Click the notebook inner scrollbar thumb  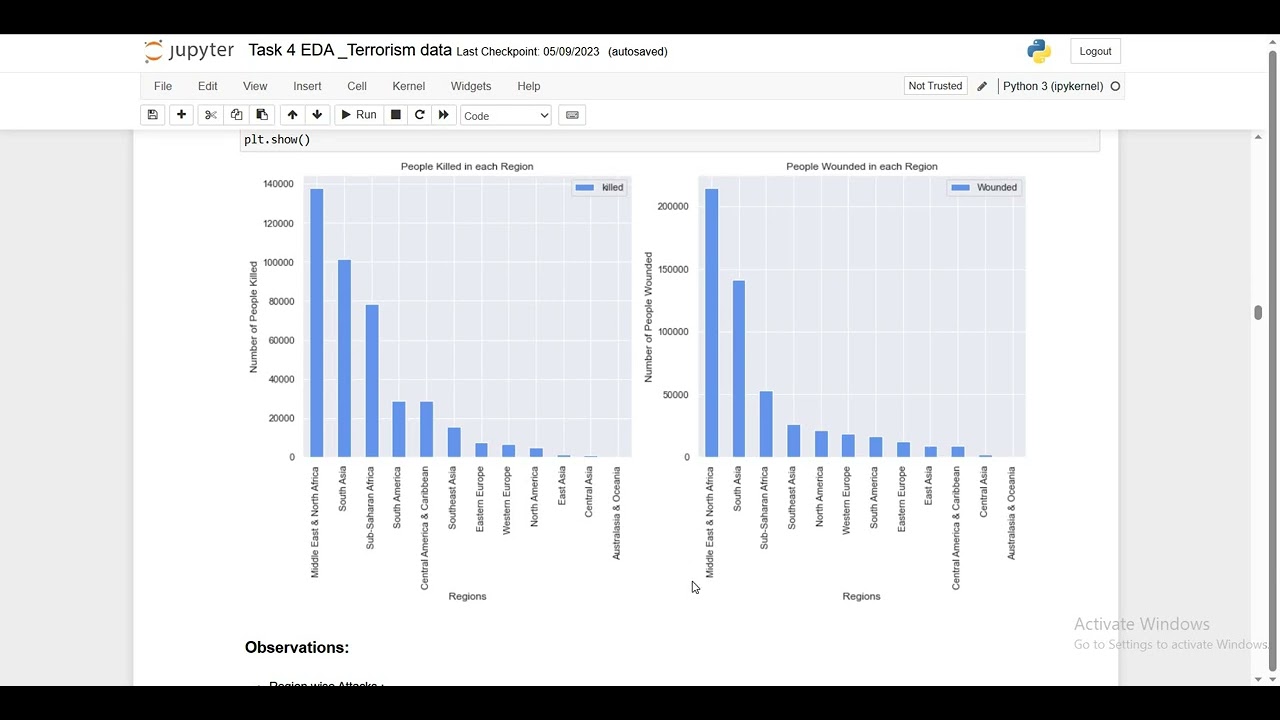pos(1258,313)
